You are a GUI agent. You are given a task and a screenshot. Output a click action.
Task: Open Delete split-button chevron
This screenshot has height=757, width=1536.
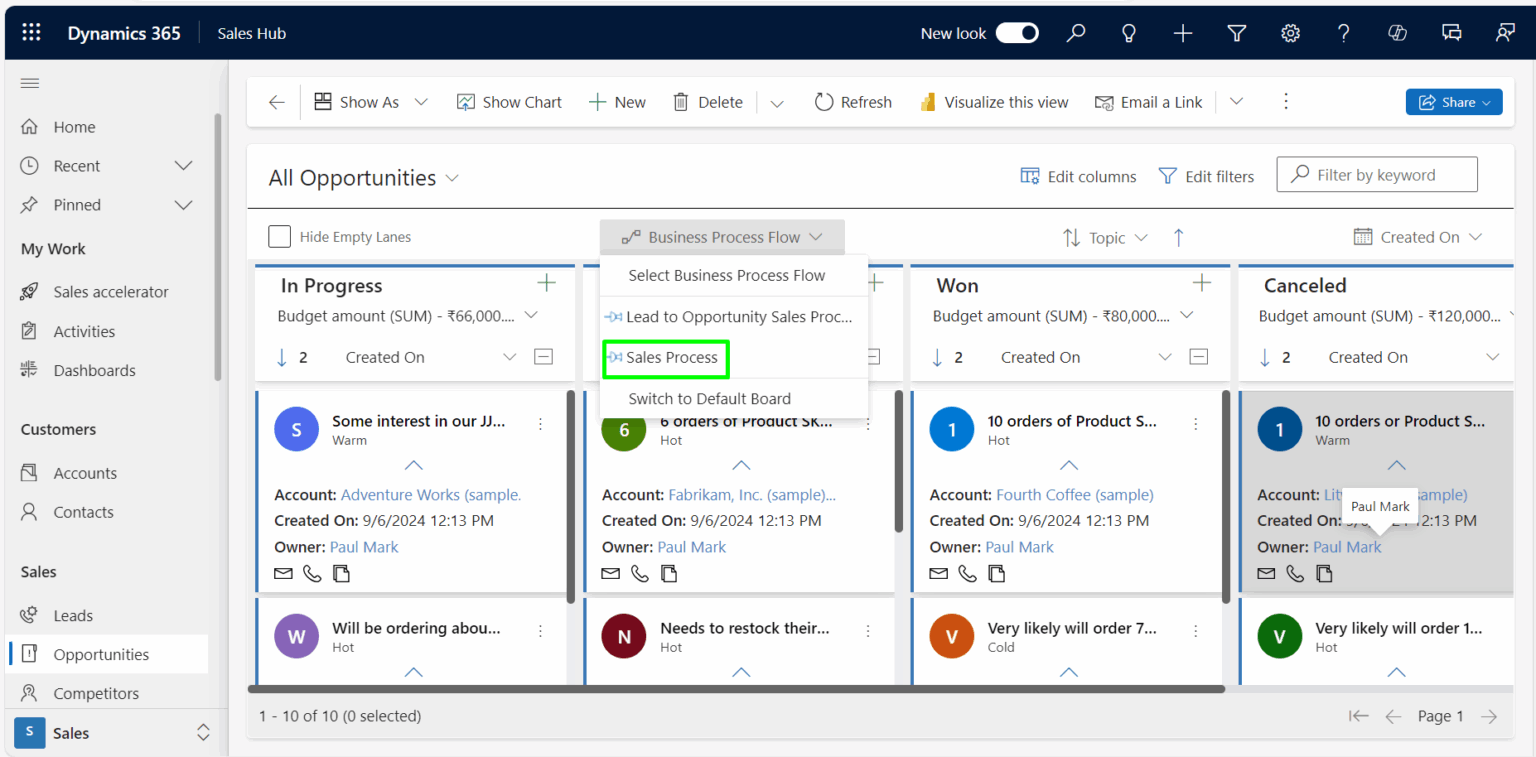coord(777,102)
